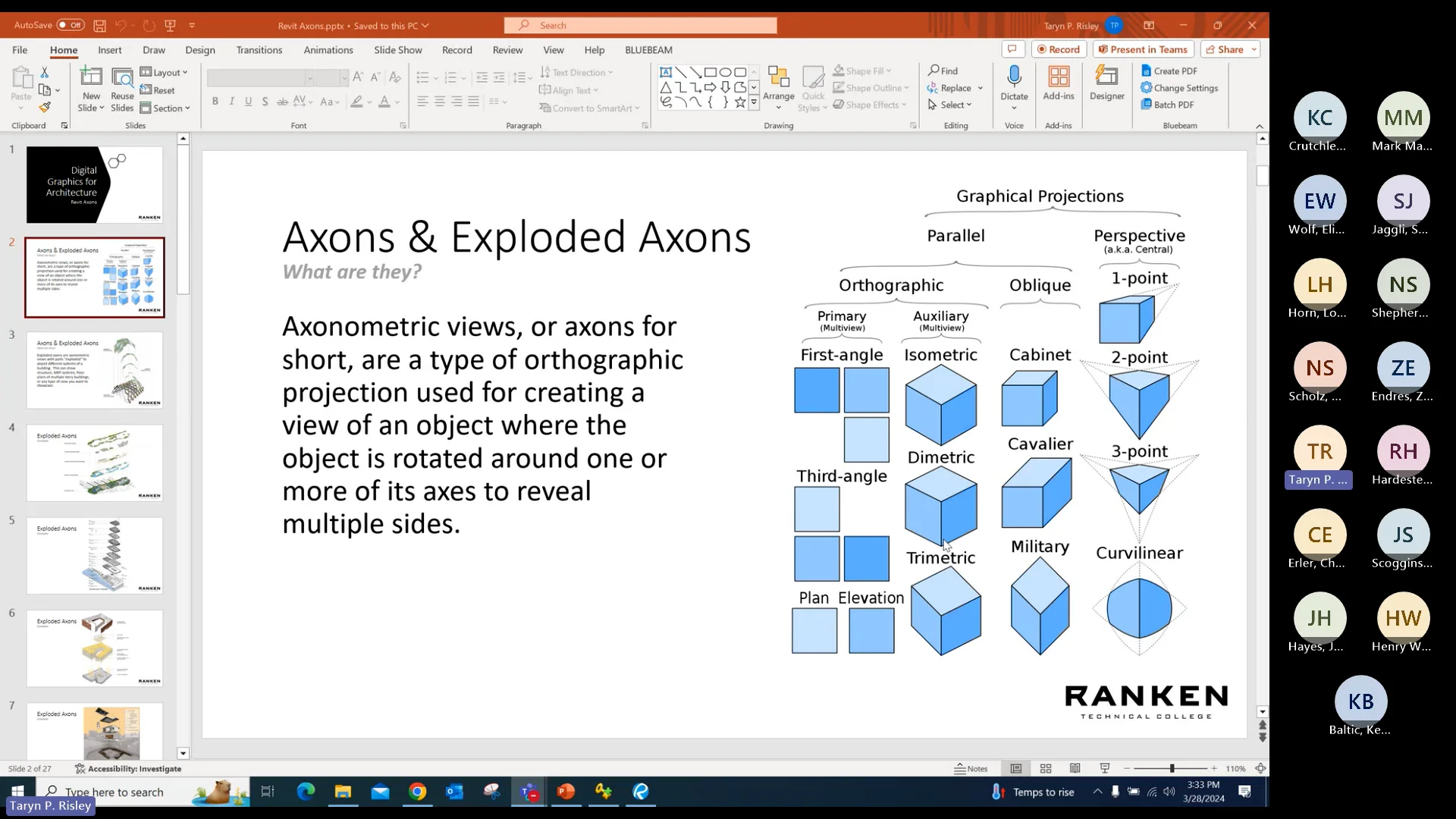
Task: Open the BLUEBEAM ribbon tab
Action: 648,49
